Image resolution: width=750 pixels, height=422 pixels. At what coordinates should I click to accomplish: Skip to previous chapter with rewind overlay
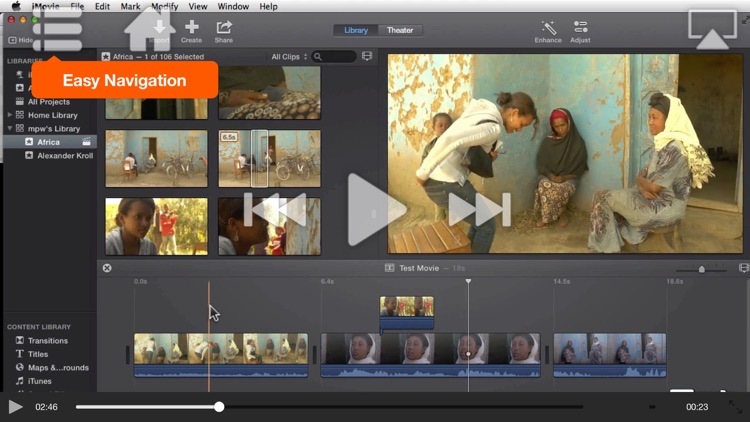tap(275, 210)
